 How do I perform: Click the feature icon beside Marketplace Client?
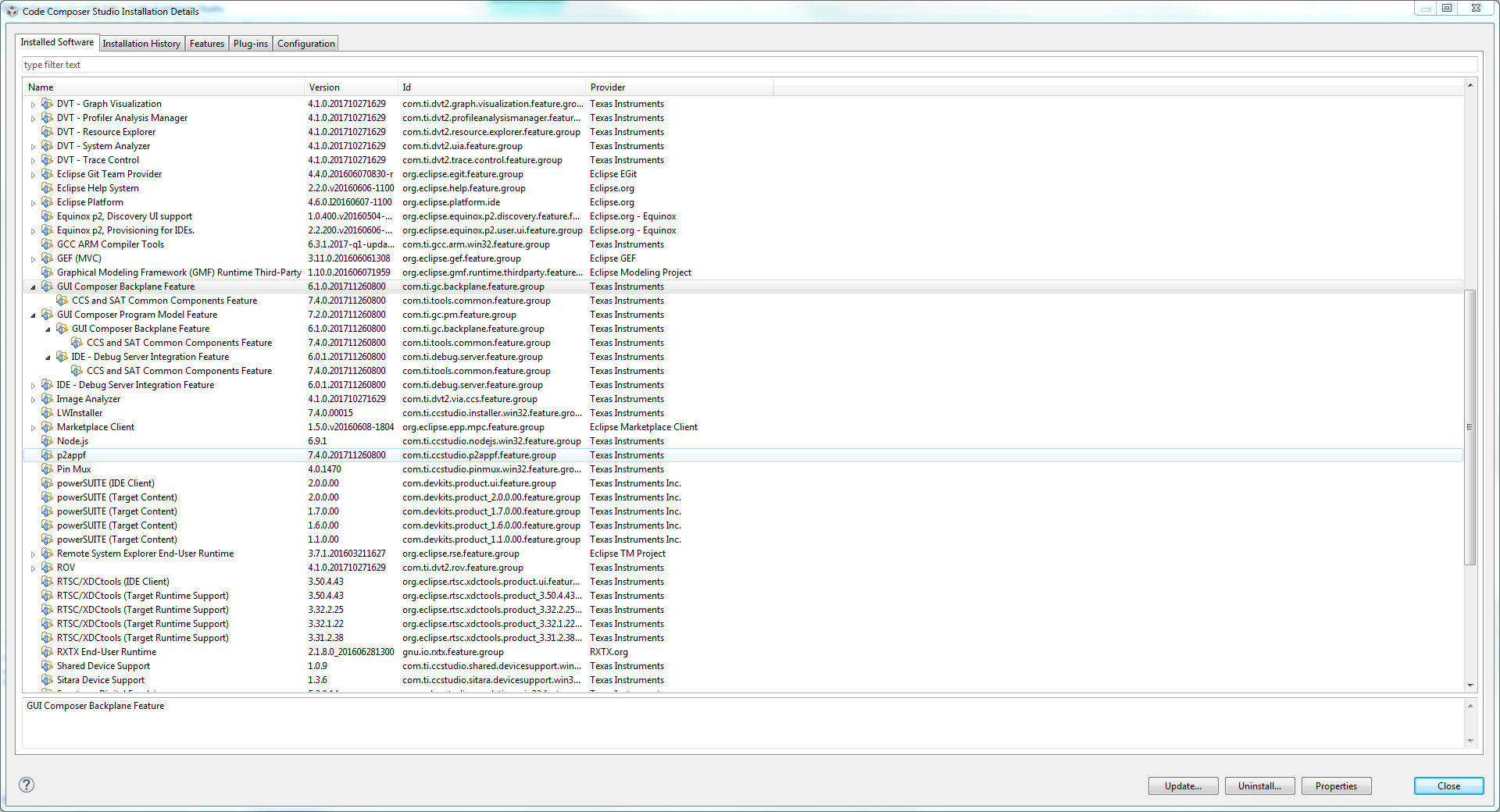coord(47,427)
